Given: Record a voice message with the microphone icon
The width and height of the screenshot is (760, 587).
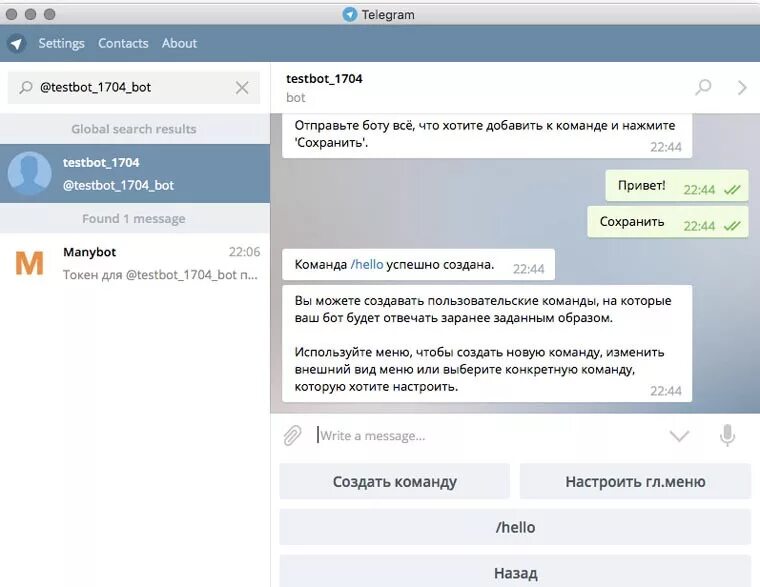Looking at the screenshot, I should point(727,435).
